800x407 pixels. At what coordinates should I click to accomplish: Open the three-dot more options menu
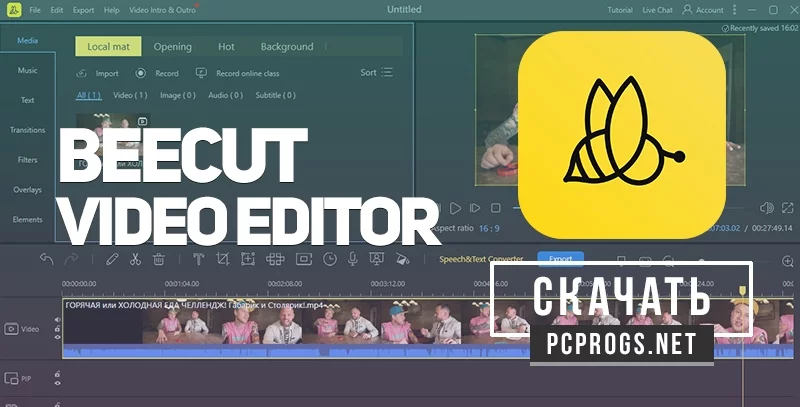734,10
